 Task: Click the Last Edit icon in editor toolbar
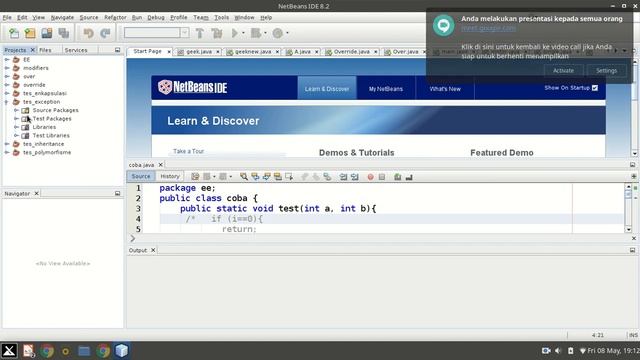click(x=195, y=177)
